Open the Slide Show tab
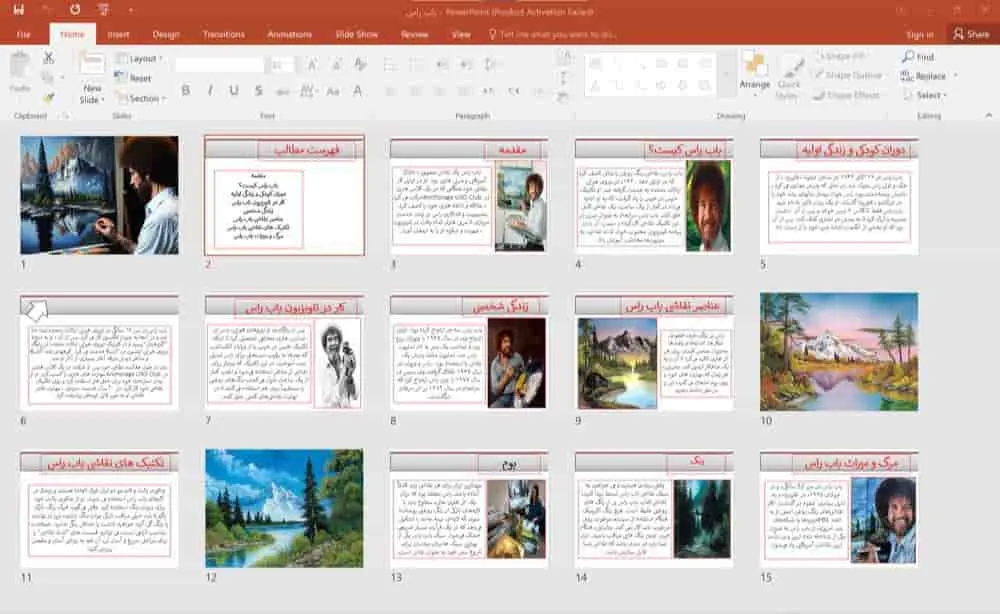 (356, 34)
